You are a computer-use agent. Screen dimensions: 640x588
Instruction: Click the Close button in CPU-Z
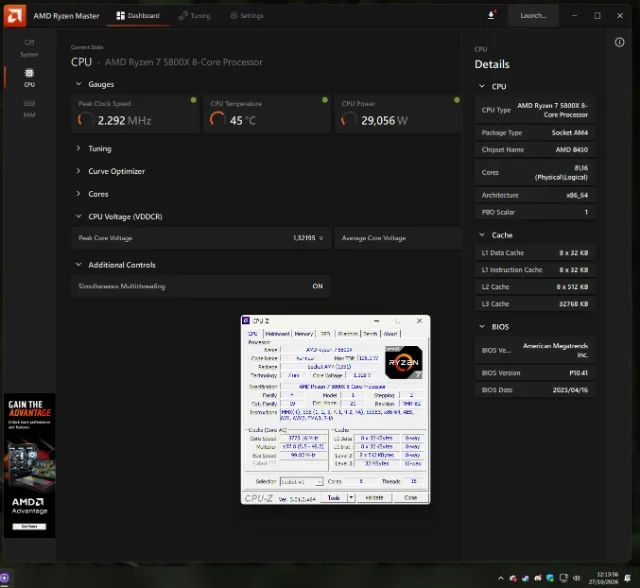click(x=411, y=497)
